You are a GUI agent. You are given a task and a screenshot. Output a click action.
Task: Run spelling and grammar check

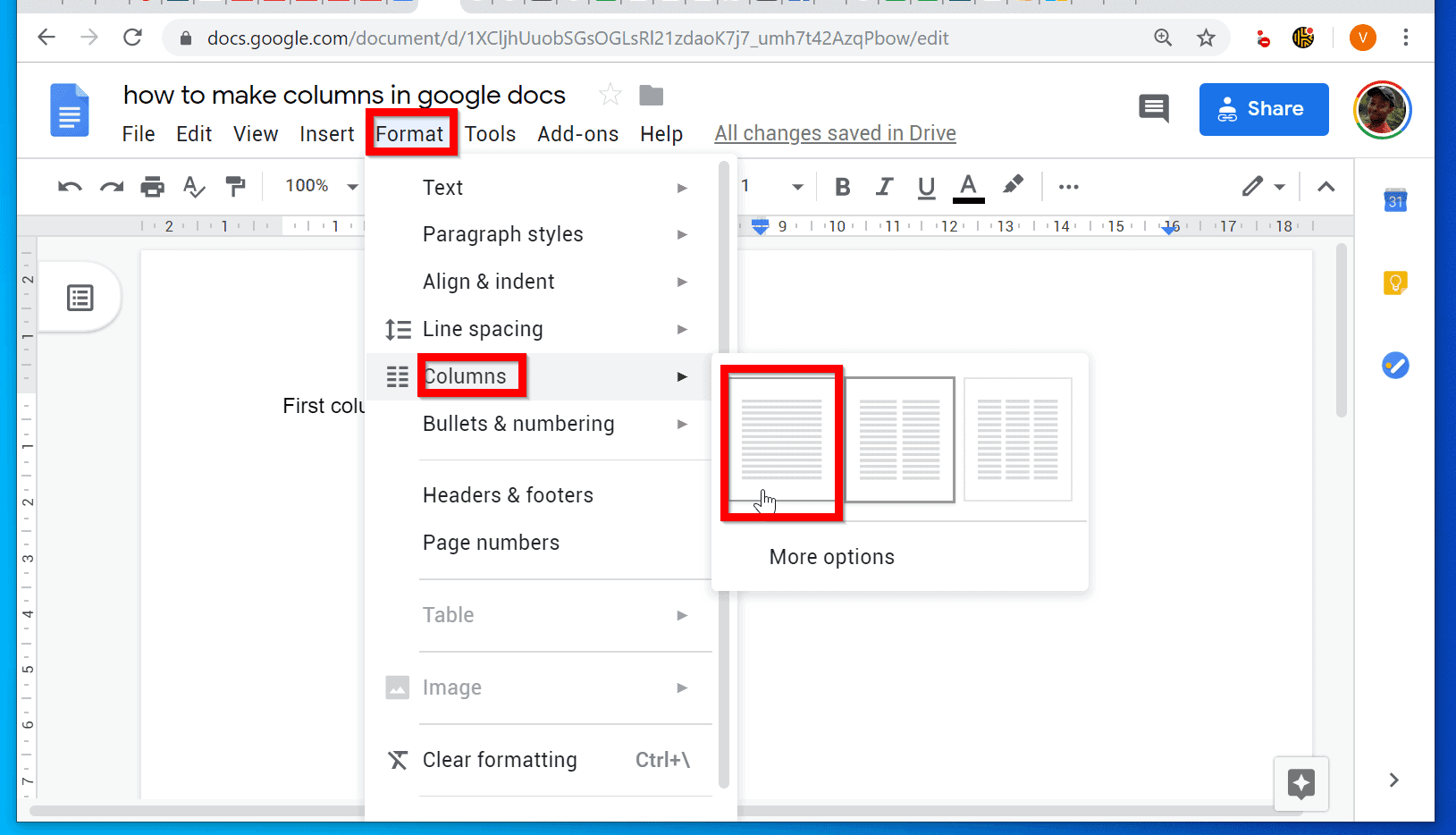[x=193, y=186]
